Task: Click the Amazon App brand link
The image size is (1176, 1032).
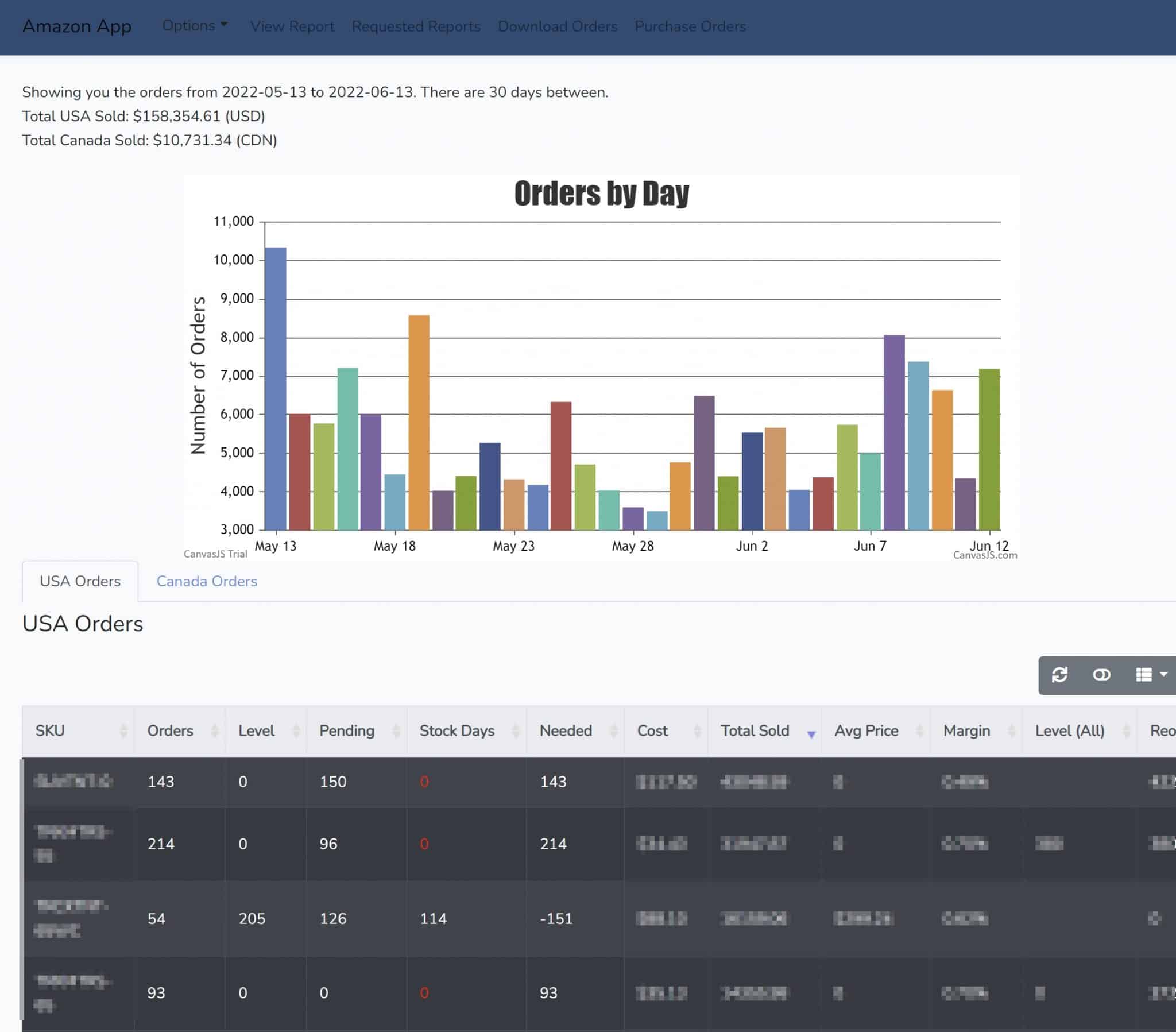Action: click(77, 26)
